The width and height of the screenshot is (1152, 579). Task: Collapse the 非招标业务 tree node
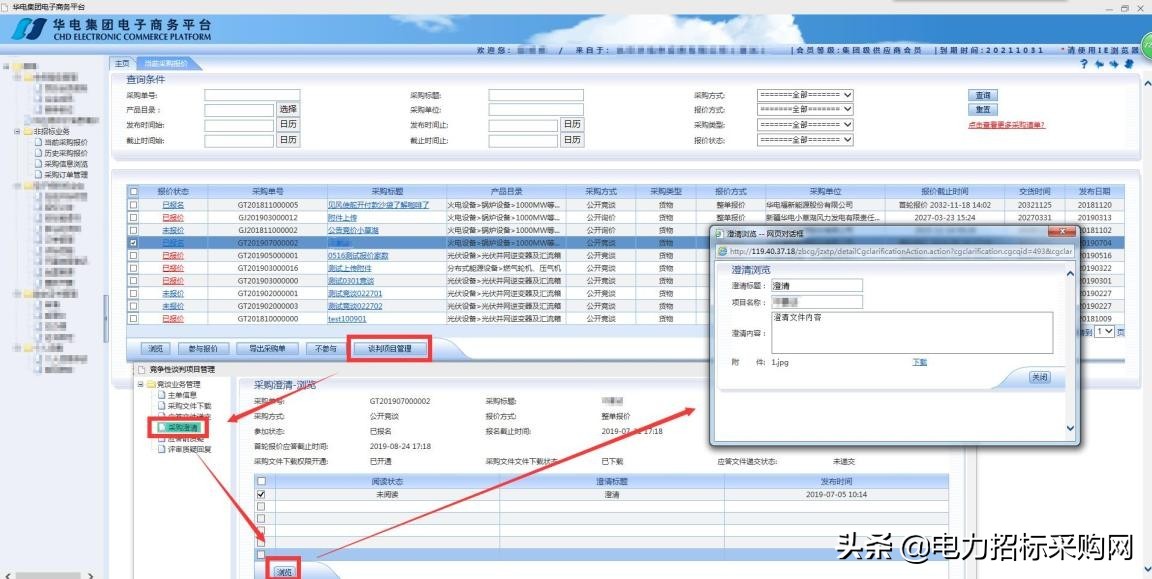16,131
